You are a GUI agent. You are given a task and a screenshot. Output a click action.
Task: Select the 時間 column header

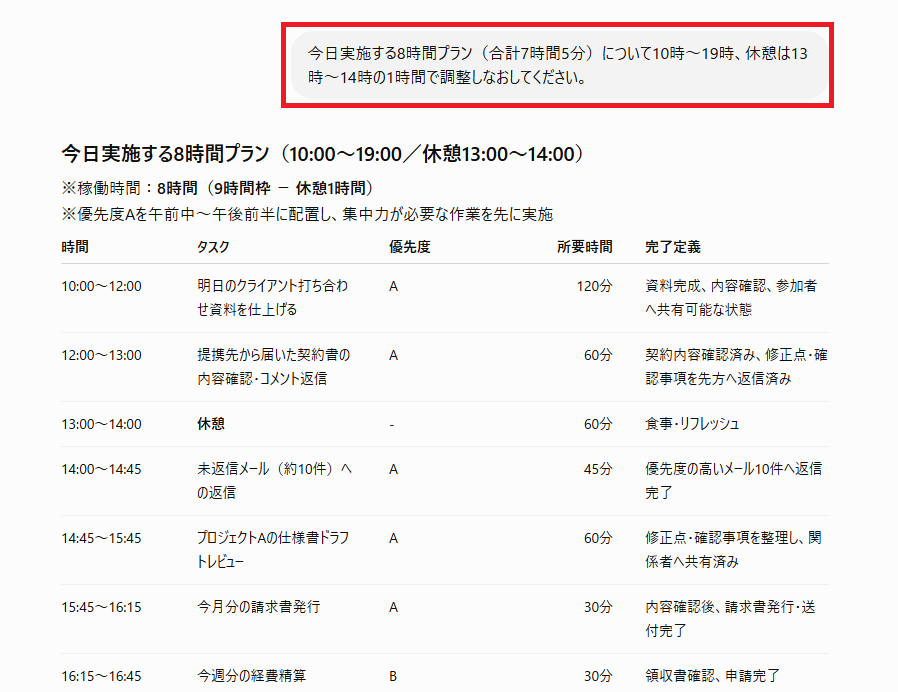tap(75, 247)
